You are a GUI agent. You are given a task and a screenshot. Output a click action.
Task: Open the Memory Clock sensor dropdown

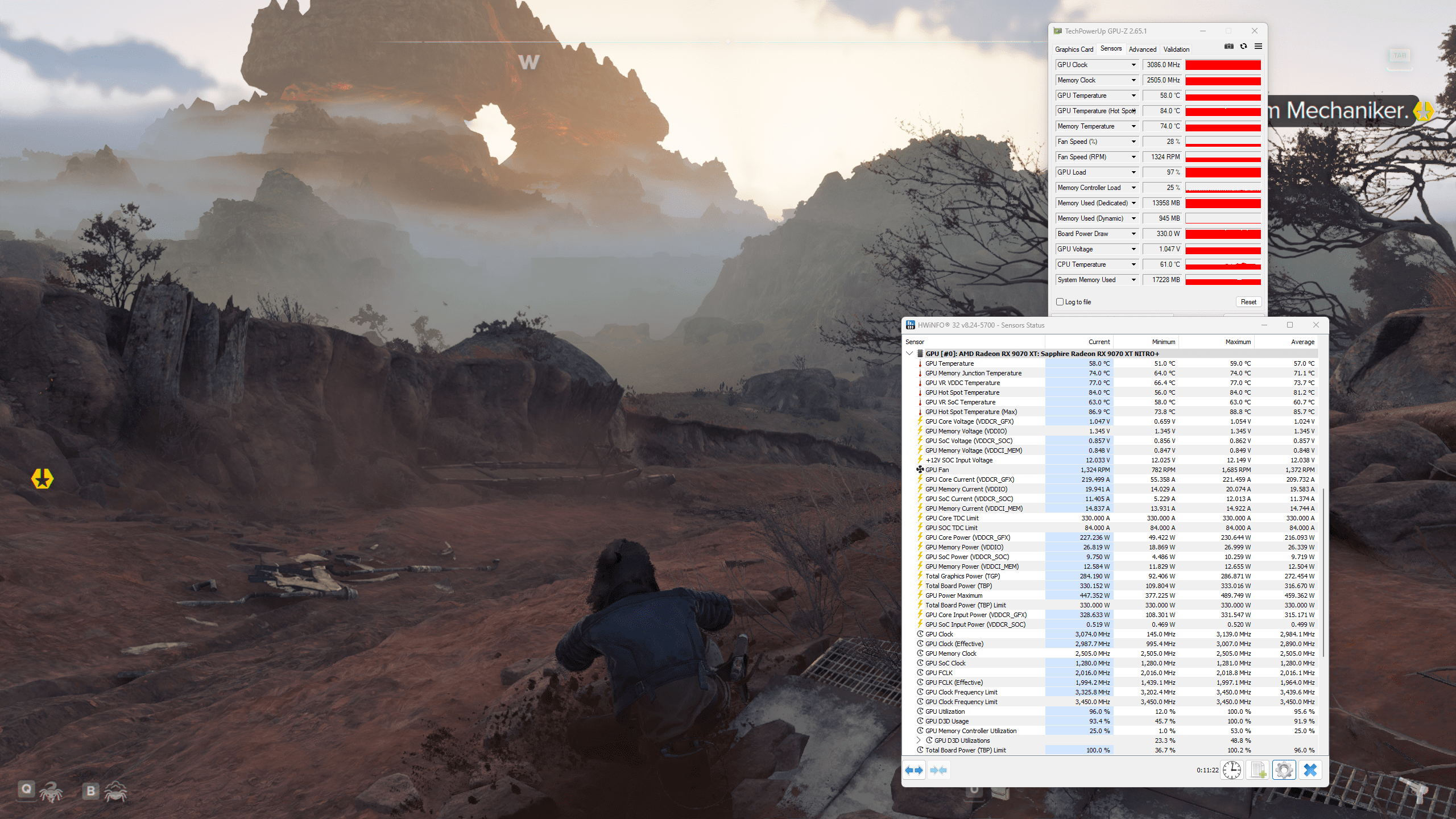1133,80
